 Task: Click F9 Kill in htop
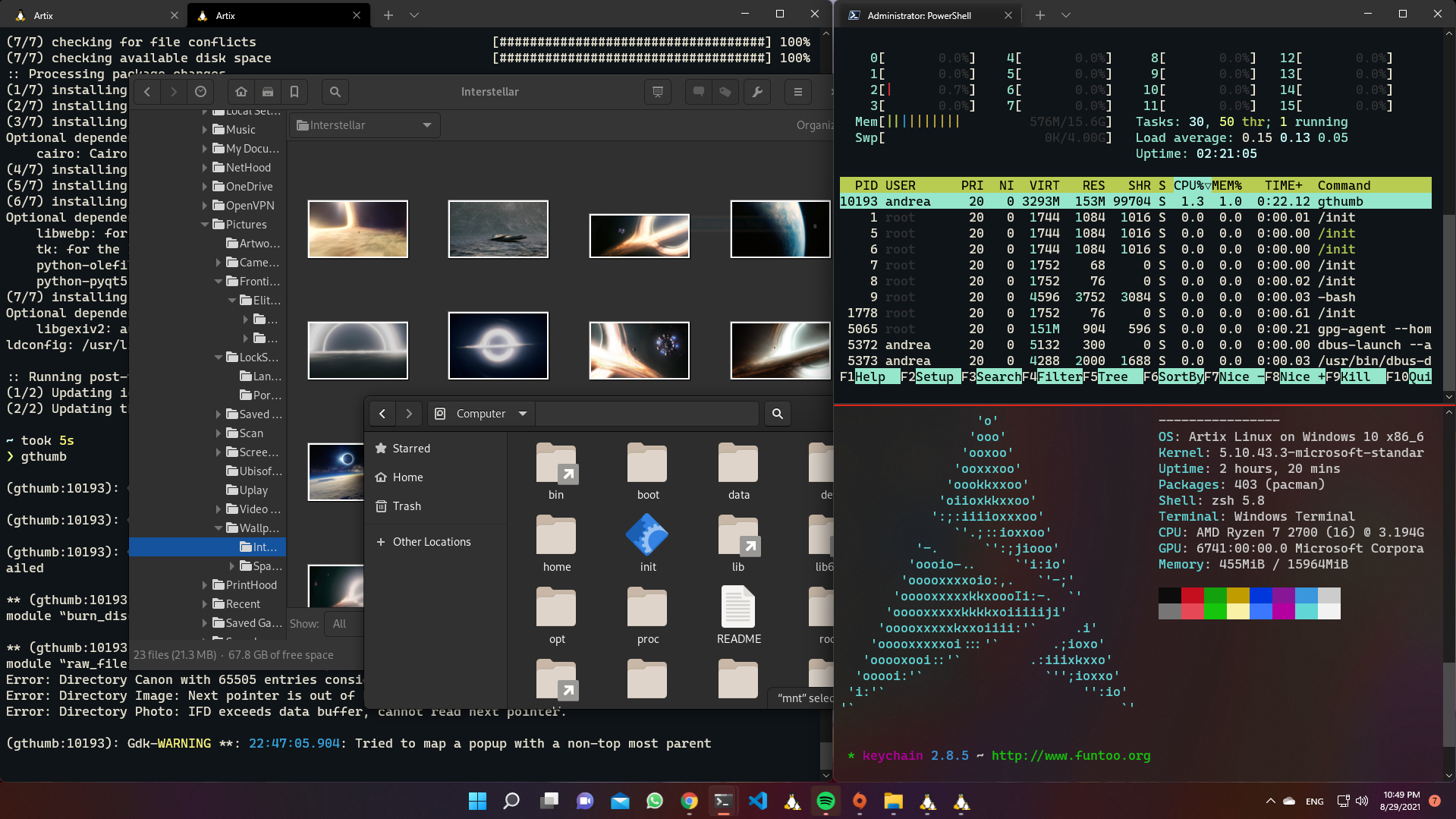pos(1356,377)
